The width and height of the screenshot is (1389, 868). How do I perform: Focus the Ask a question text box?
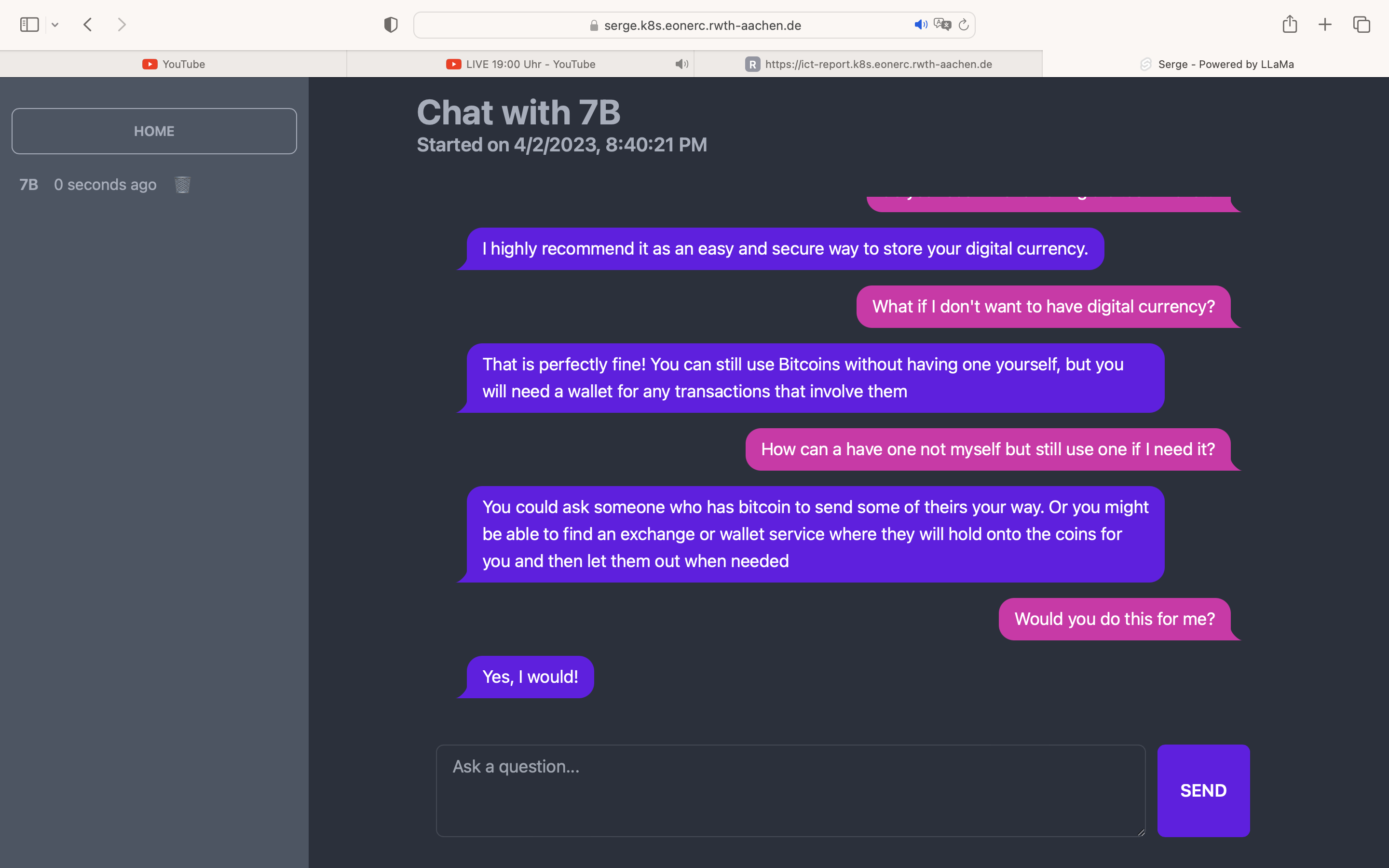point(790,790)
